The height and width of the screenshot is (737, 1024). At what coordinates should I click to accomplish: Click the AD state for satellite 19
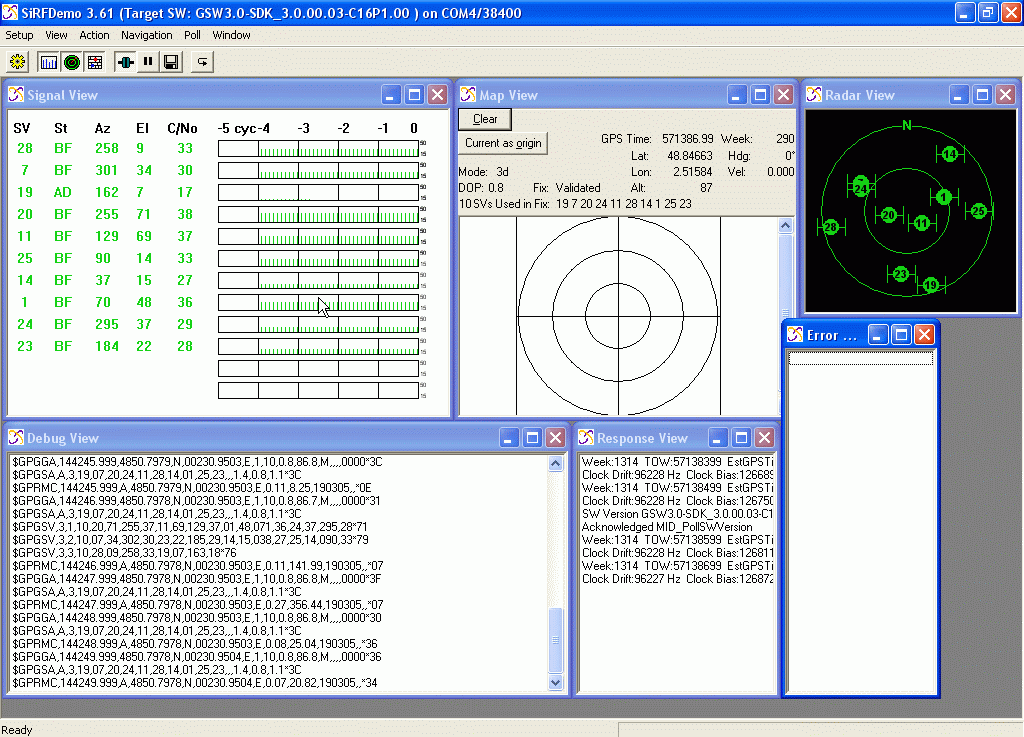(63, 193)
